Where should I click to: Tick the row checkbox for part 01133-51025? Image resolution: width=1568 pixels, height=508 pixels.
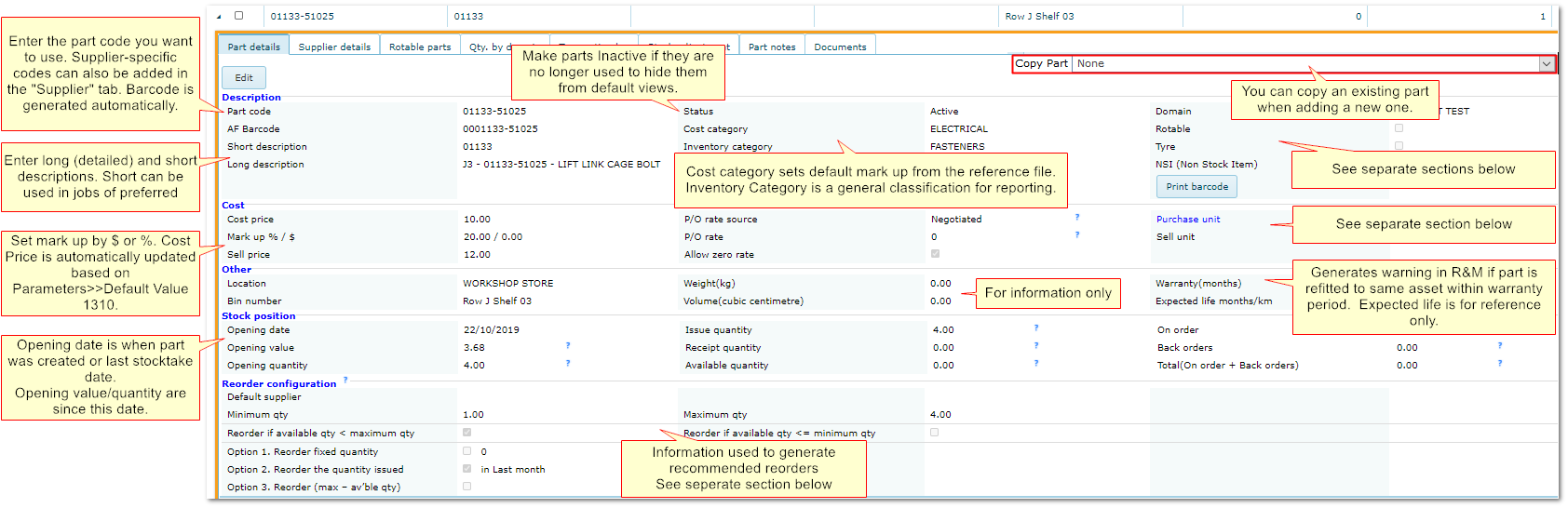239,16
